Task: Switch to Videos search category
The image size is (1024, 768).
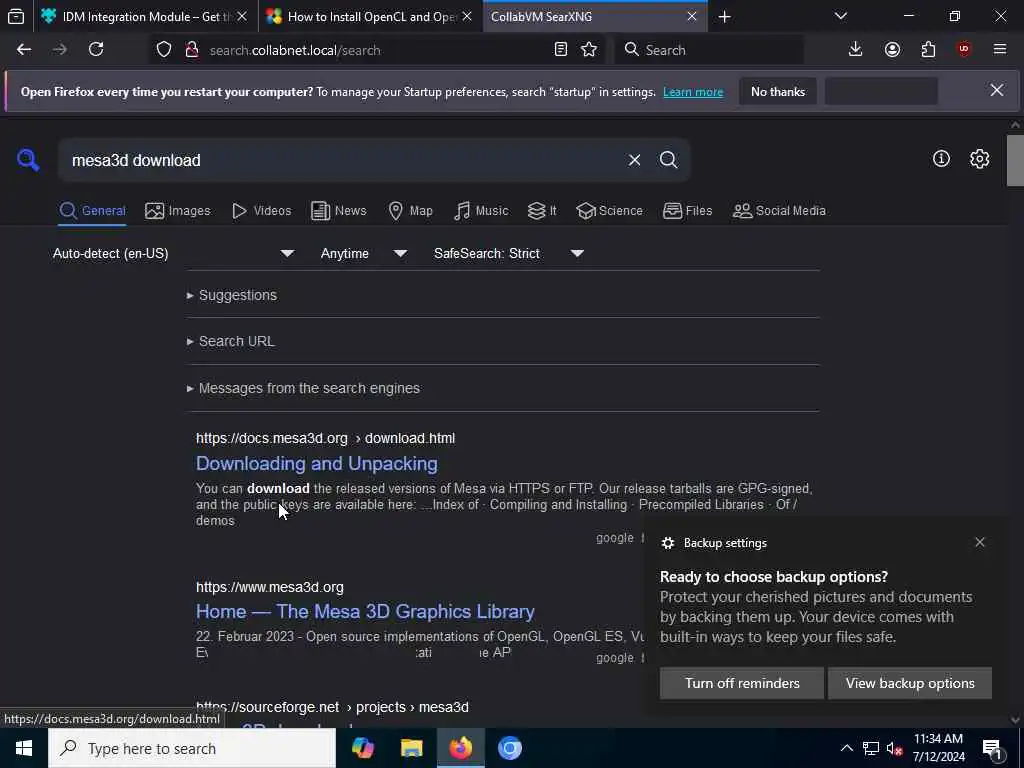Action: 261,211
